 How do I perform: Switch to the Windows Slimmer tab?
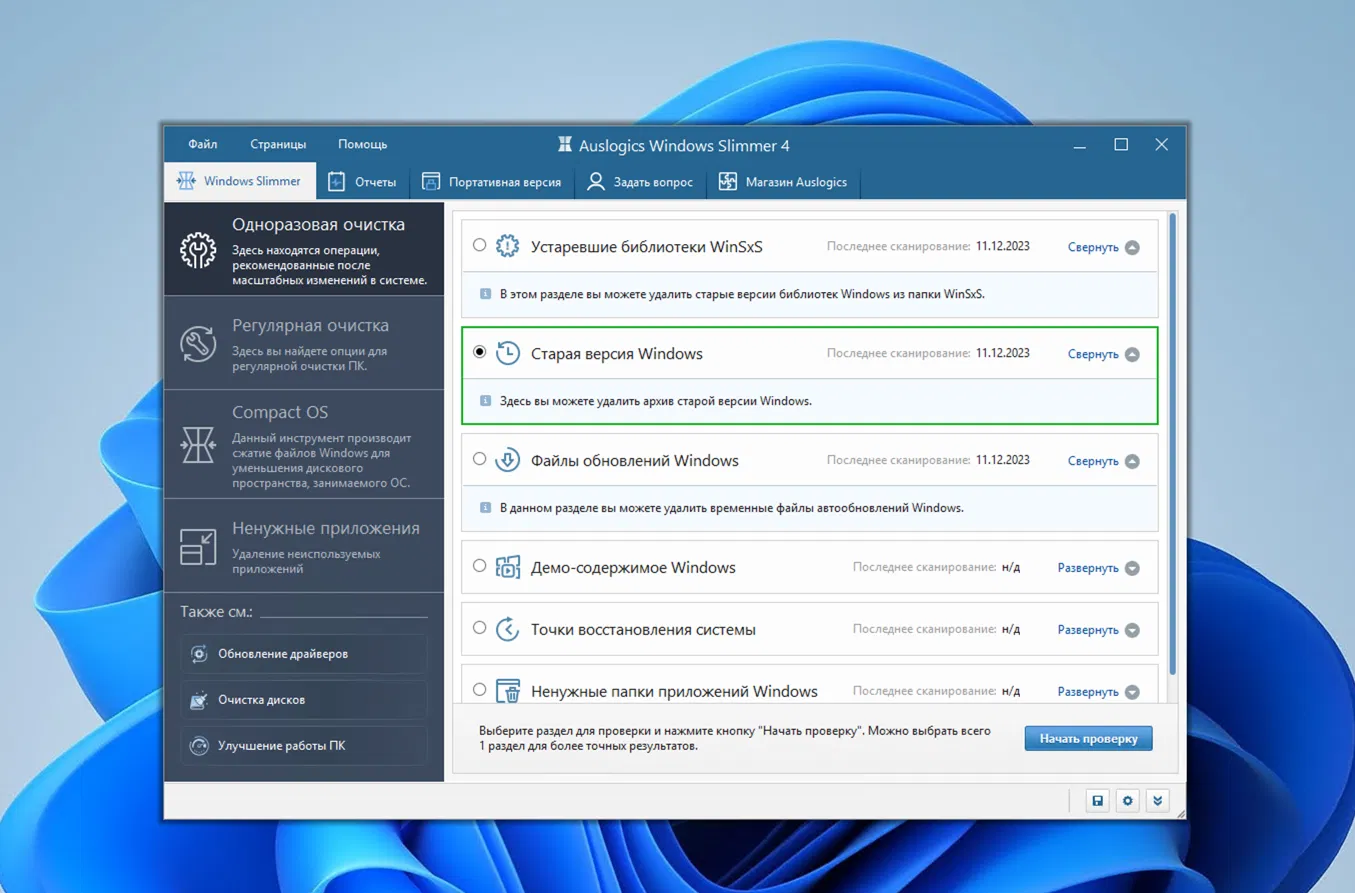(x=240, y=181)
